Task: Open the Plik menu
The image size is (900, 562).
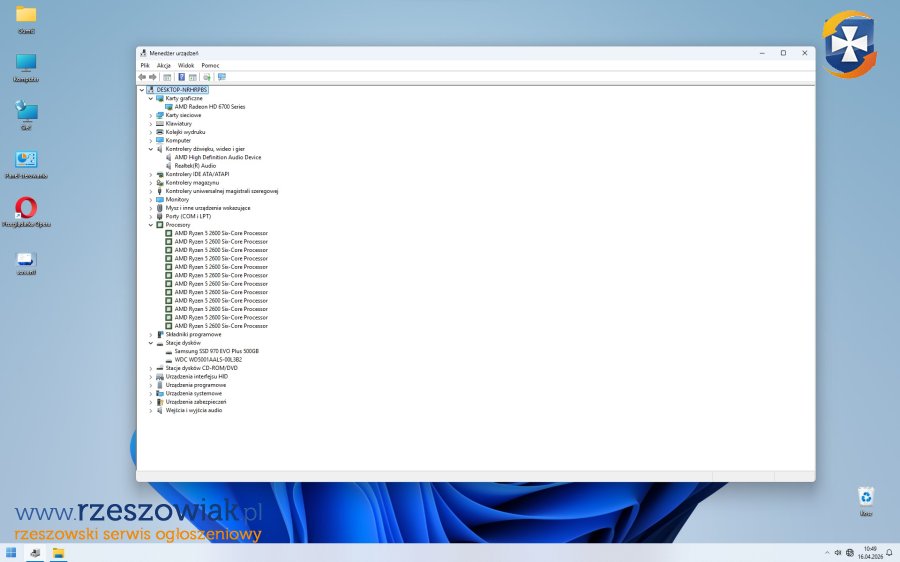Action: tap(145, 65)
